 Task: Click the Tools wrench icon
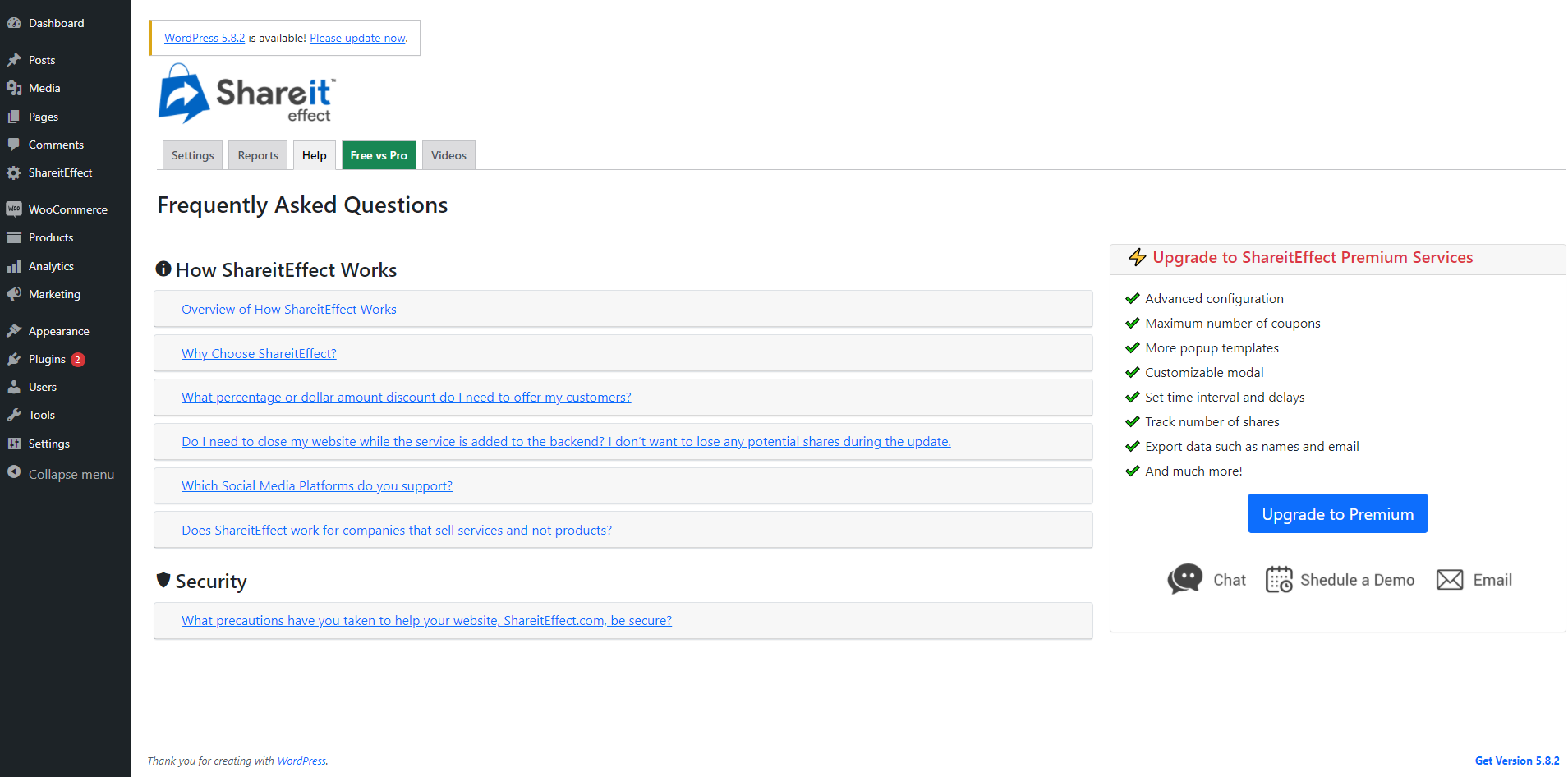pos(14,415)
